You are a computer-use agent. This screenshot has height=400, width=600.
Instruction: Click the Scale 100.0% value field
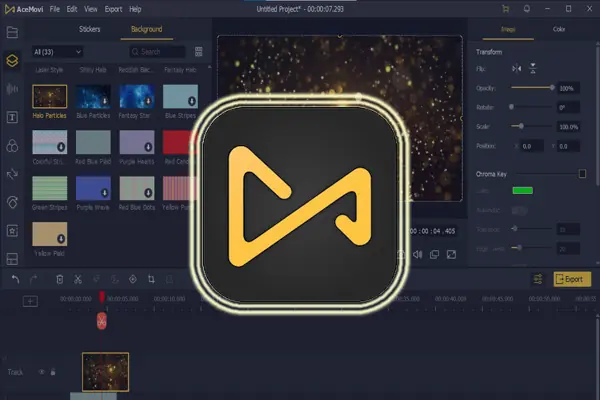point(568,127)
